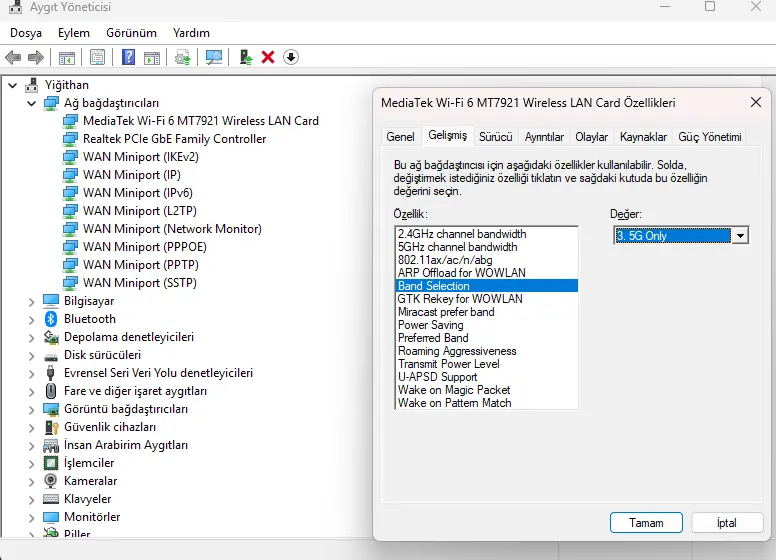Select the Preferred Band property
Screen dimensions: 776x560
tap(486, 338)
